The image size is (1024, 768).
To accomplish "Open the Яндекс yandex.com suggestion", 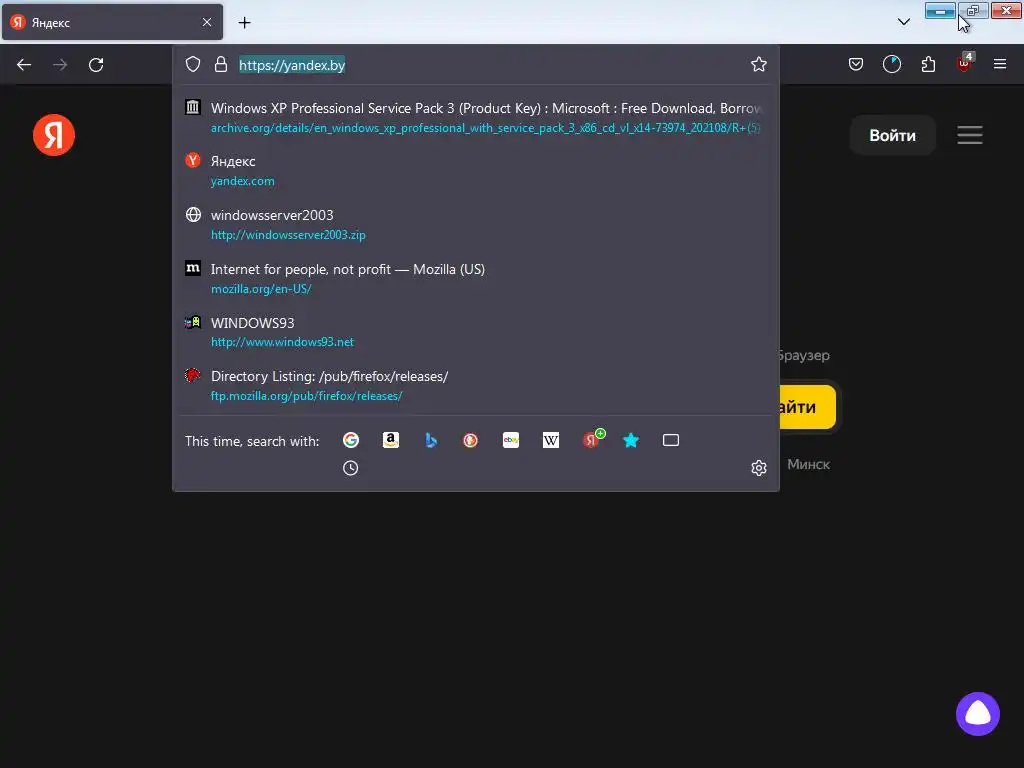I will (x=475, y=170).
